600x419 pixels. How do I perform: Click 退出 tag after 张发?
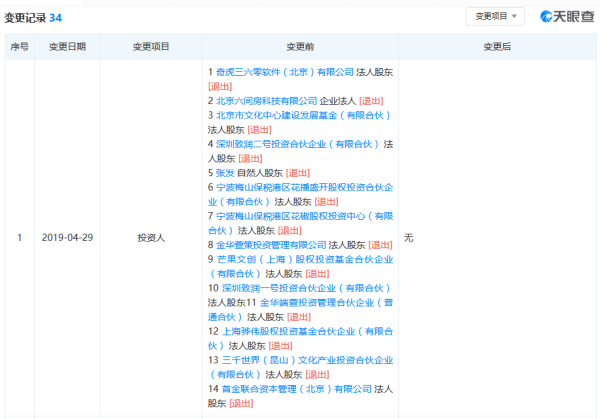point(298,173)
